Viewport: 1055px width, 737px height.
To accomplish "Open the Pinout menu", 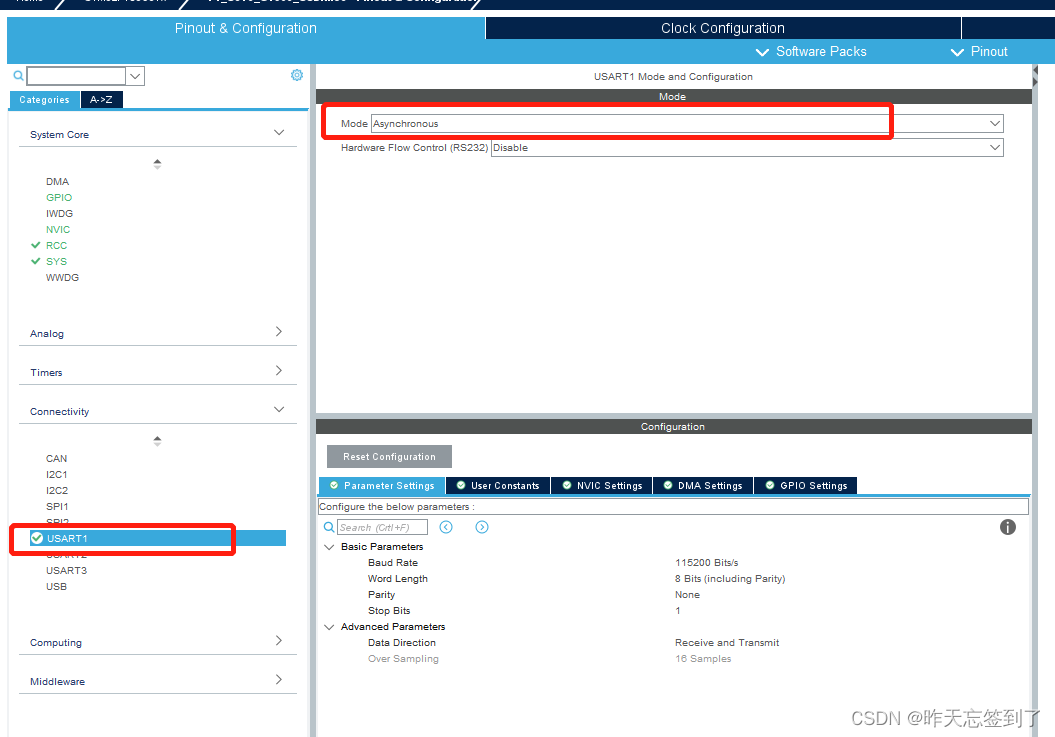I will click(978, 52).
